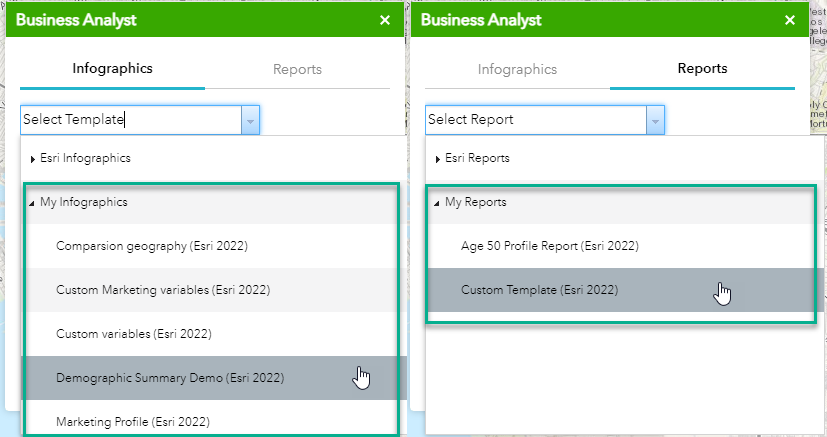Click the Esri Infographics label
The image size is (827, 437).
point(85,158)
